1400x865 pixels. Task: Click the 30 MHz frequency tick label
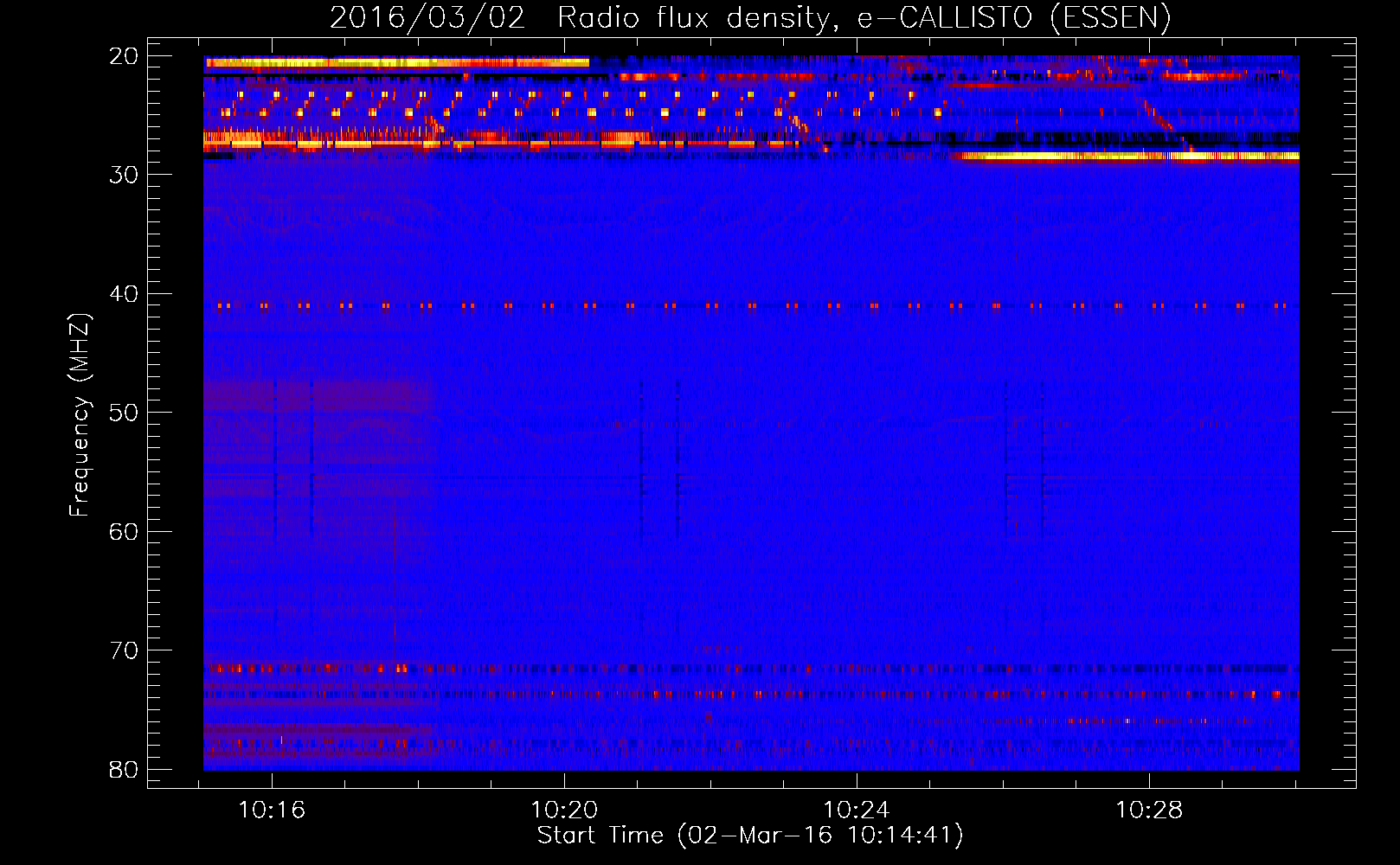point(124,175)
